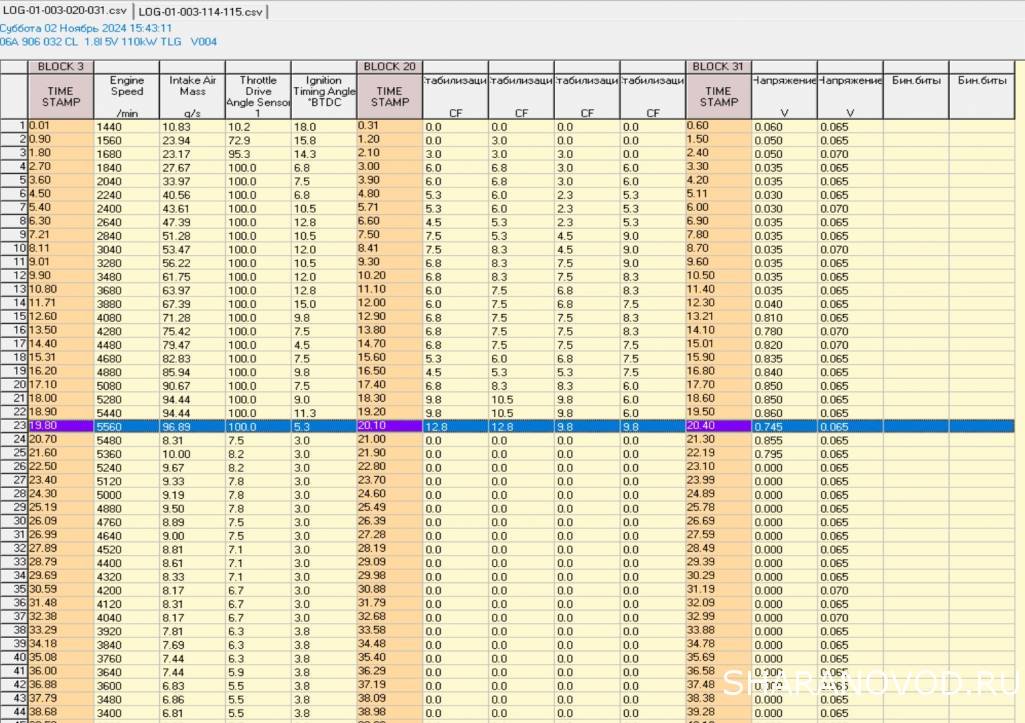This screenshot has width=1025, height=723.
Task: Click the TIME STAMP header under BLOCK 31
Action: [718, 95]
